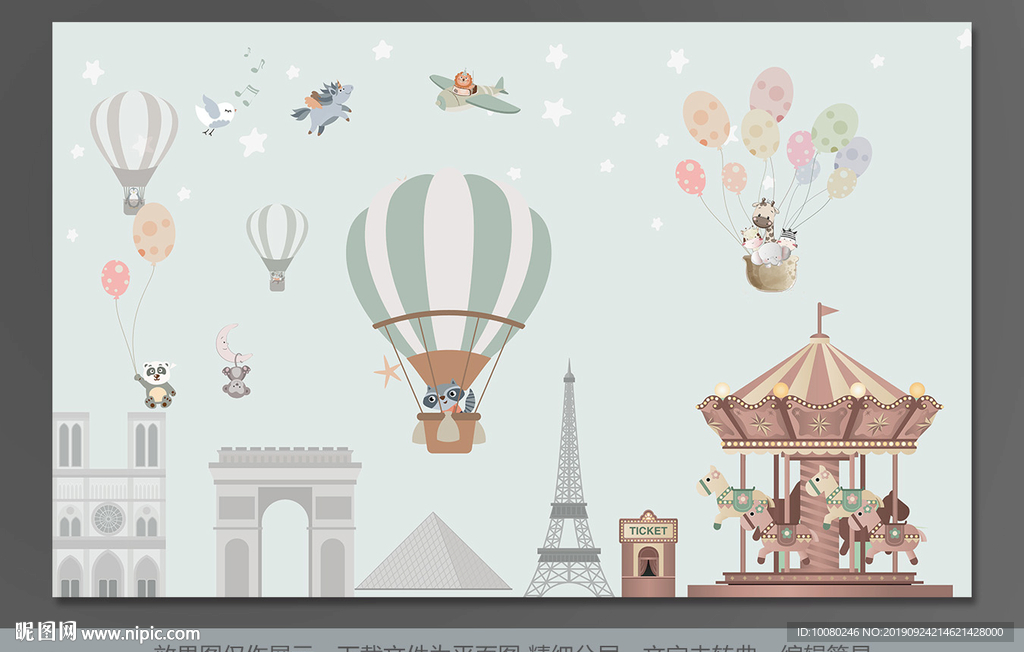This screenshot has width=1024, height=652.
Task: Select the carousel canopy roof
Action: pos(819,395)
